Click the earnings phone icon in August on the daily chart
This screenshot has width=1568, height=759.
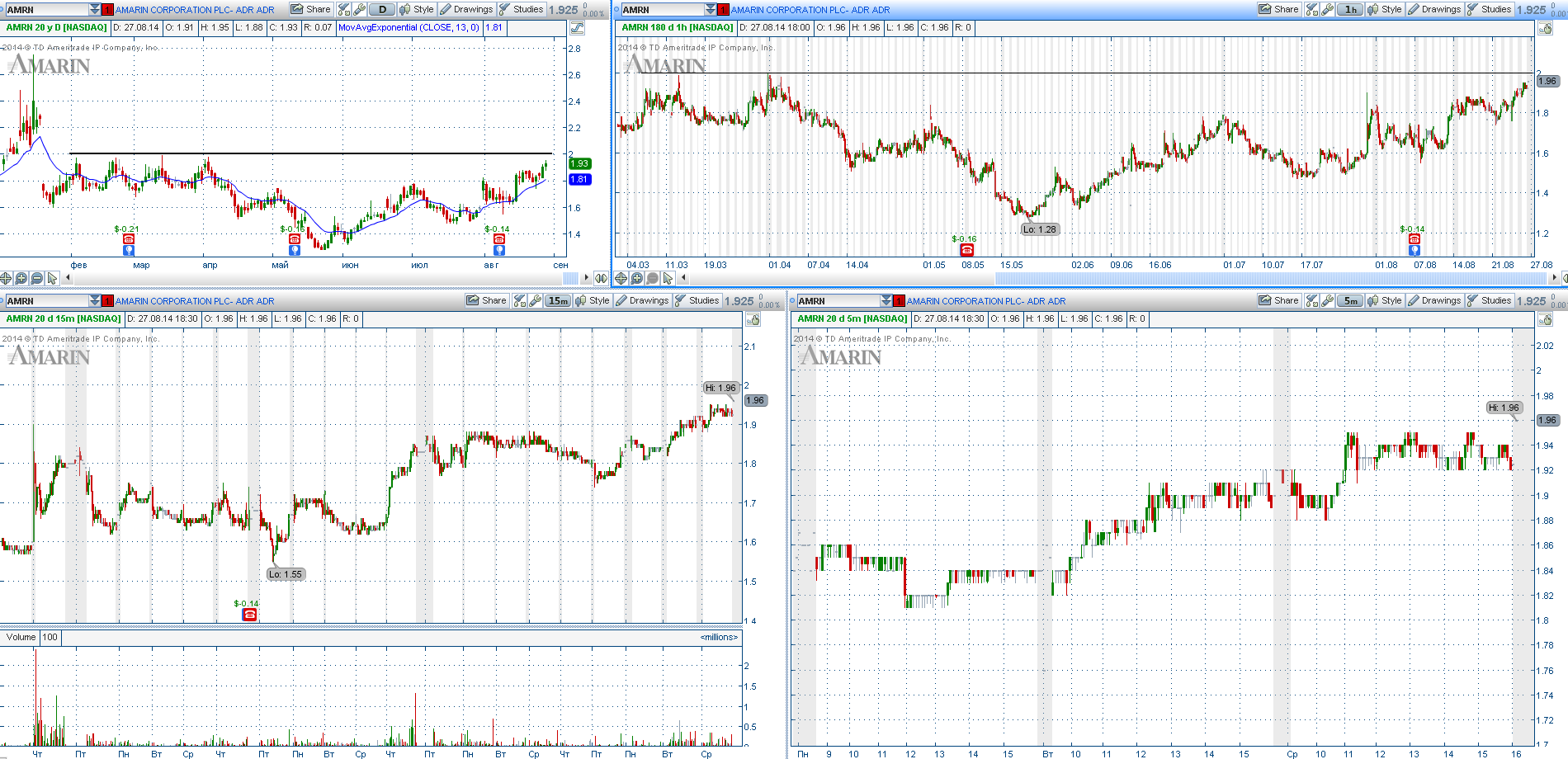tap(499, 238)
